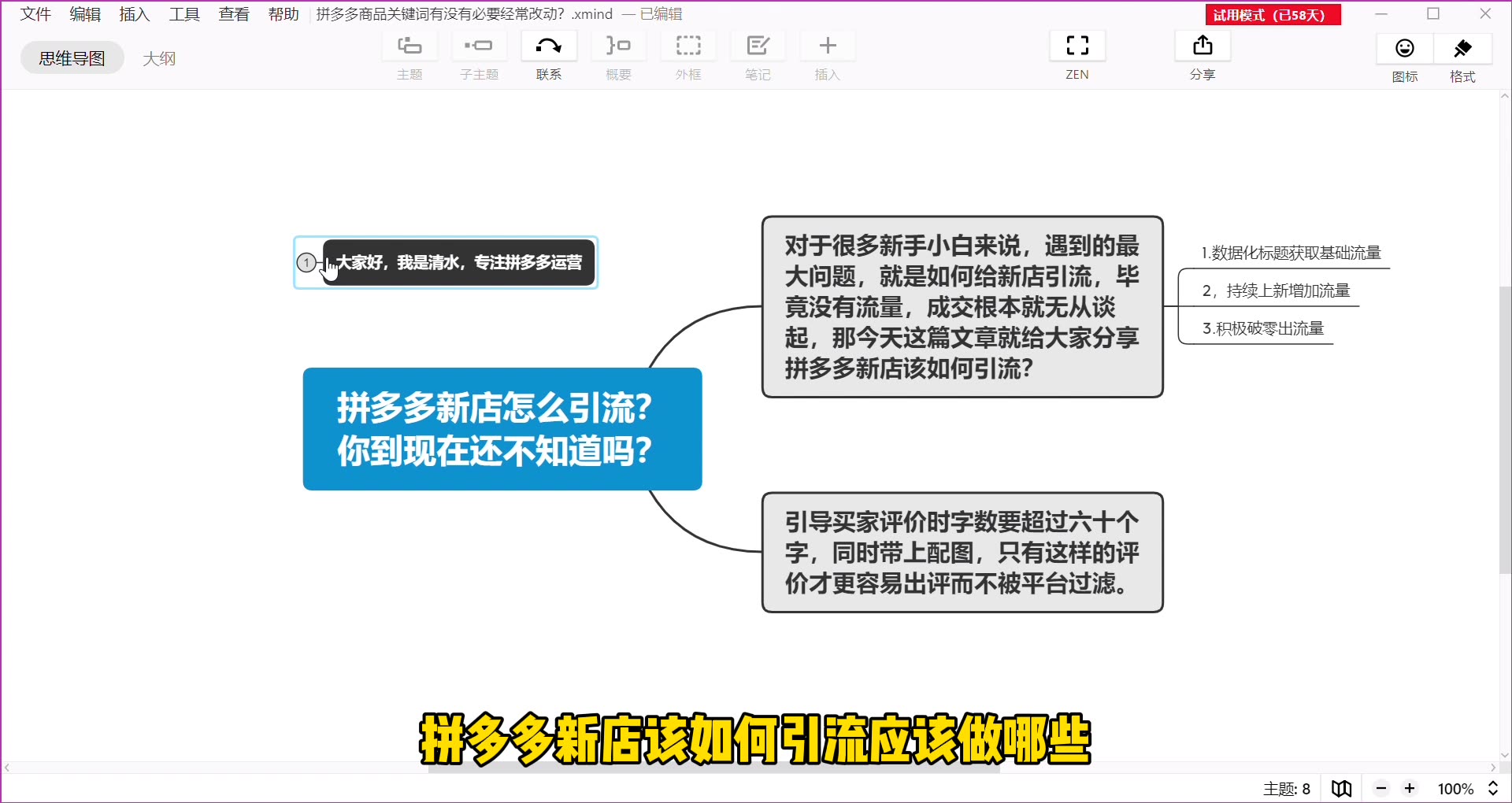1512x803 pixels.
Task: Switch to 大纲 outline view tab
Action: point(159,58)
